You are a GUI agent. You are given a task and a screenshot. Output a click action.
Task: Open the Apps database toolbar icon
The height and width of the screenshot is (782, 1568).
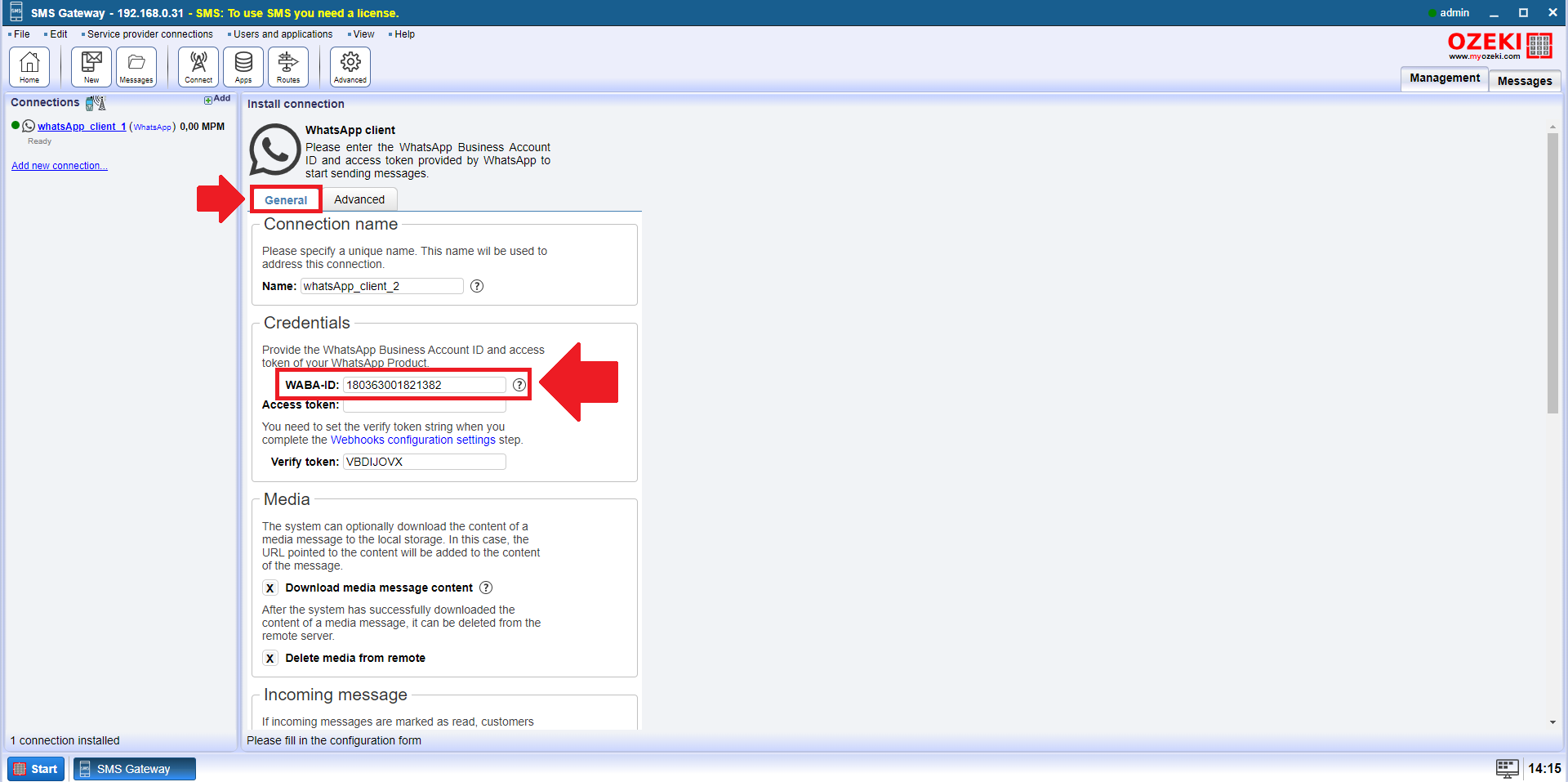click(243, 66)
